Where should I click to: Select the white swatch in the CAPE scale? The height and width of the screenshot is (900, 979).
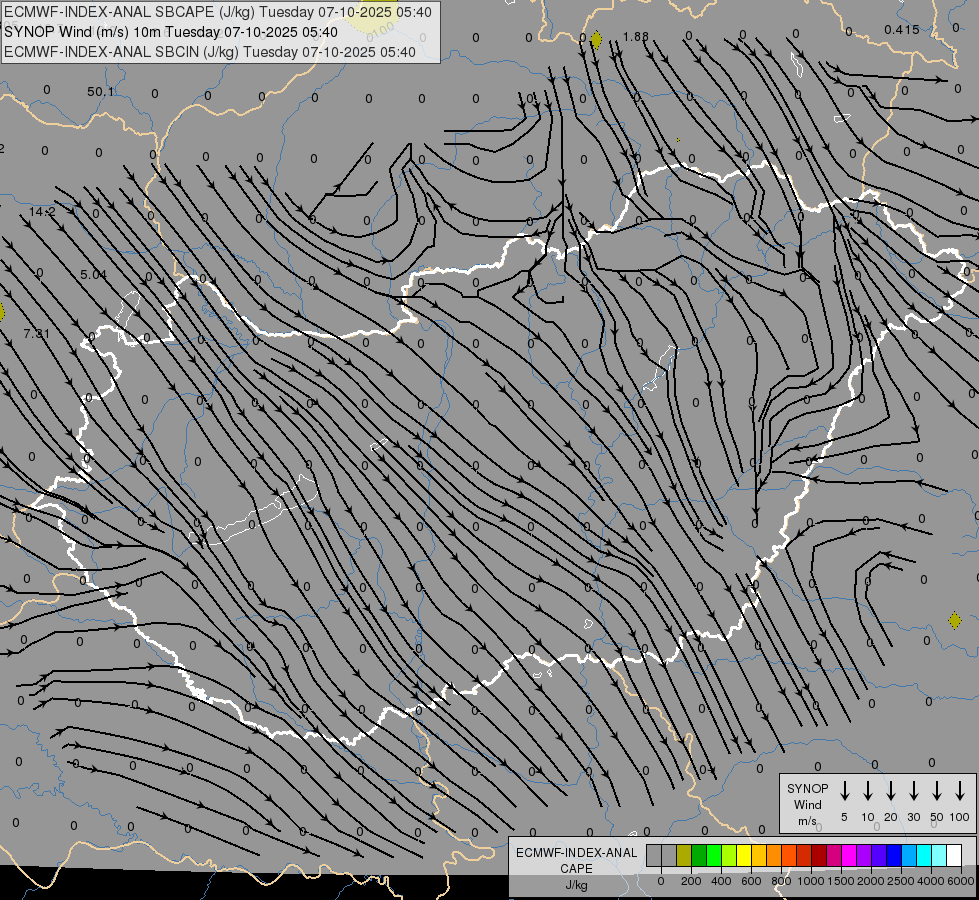pyautogui.click(x=953, y=855)
